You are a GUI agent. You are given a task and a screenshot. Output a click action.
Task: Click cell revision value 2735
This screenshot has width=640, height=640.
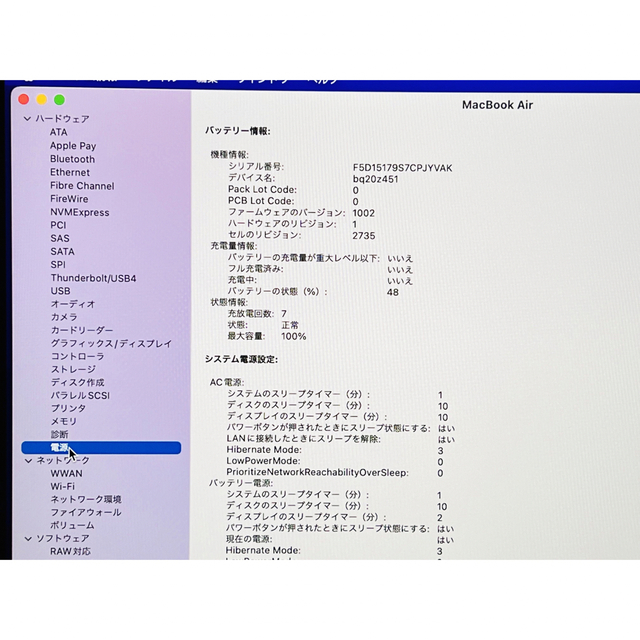click(364, 236)
